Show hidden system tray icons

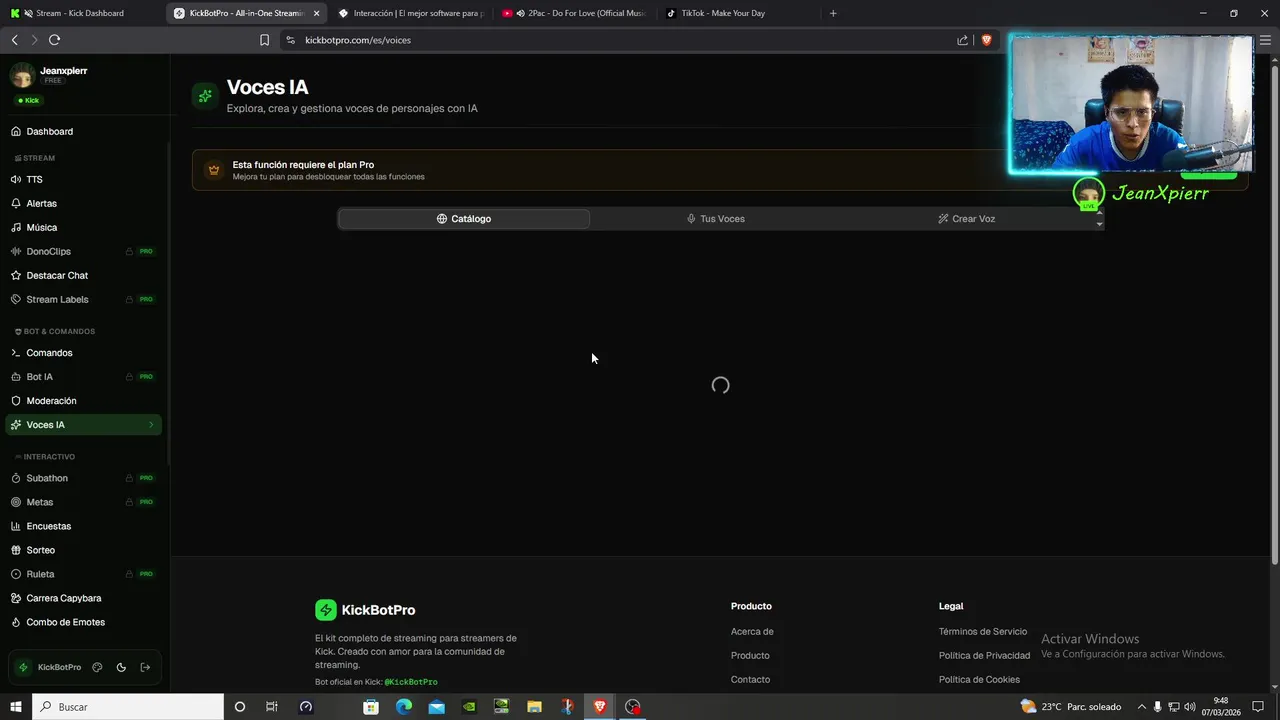click(x=1141, y=707)
